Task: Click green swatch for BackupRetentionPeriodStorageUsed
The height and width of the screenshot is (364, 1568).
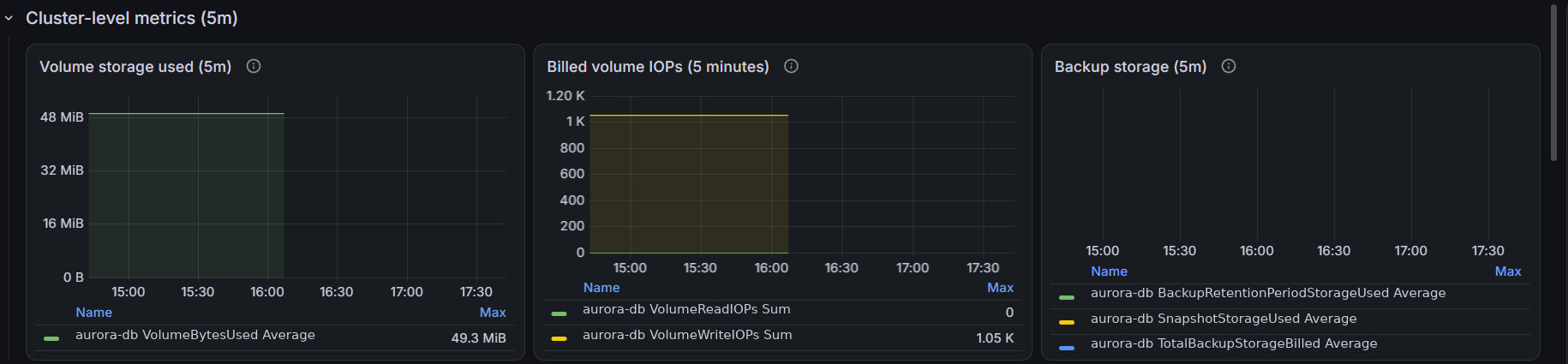Action: click(1067, 297)
